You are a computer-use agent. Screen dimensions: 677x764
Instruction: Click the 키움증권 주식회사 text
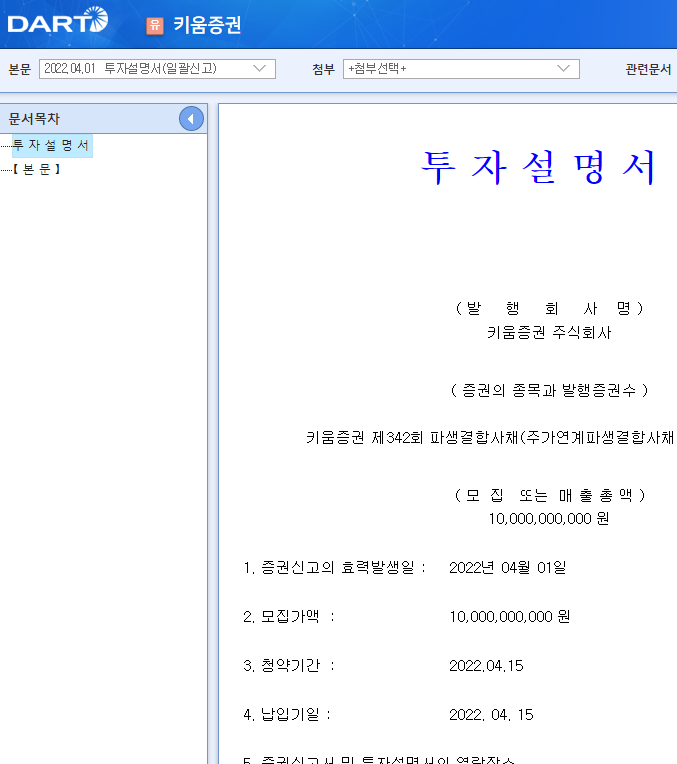[x=549, y=332]
